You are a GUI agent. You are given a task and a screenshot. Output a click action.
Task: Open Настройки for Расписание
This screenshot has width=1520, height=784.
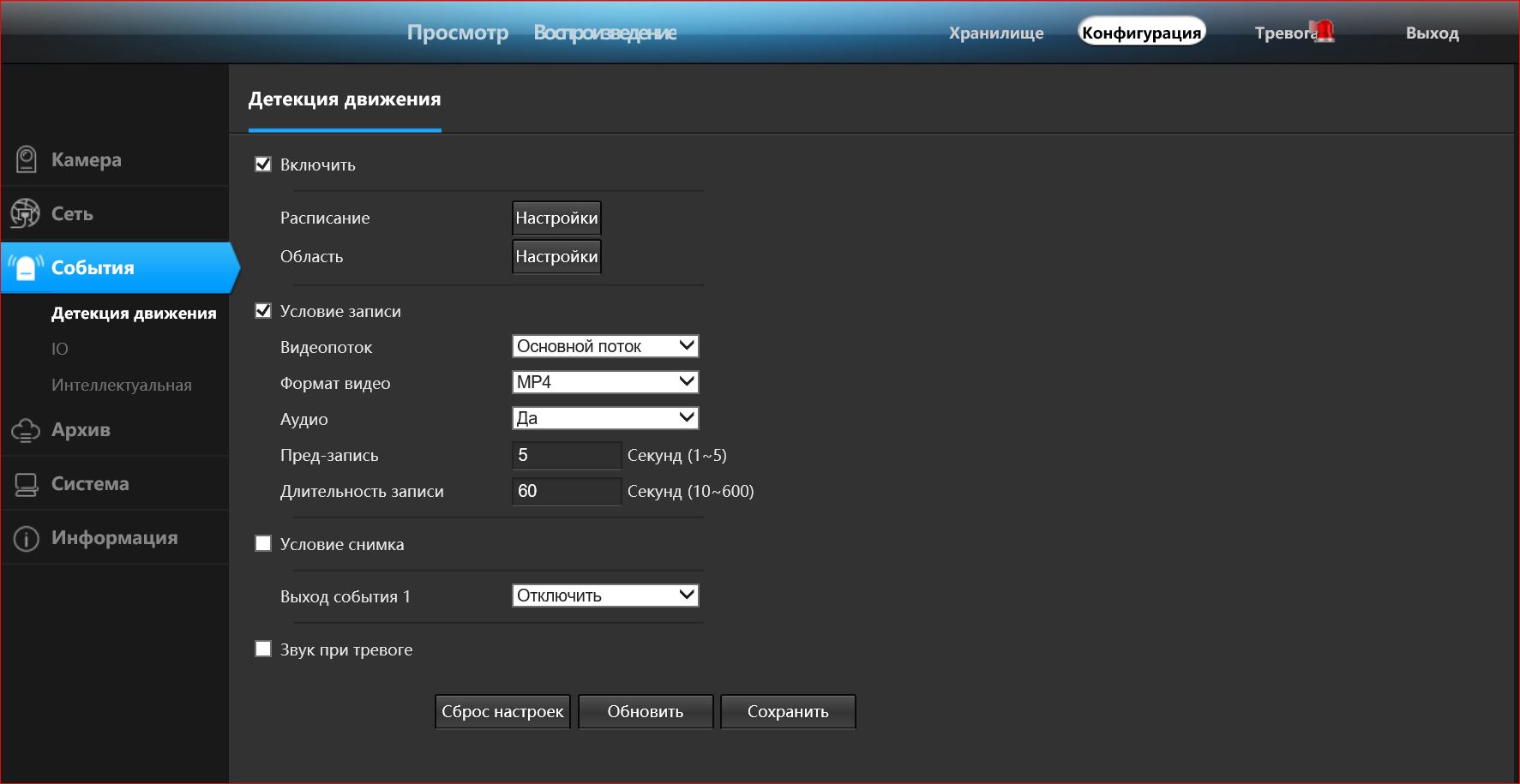tap(556, 218)
